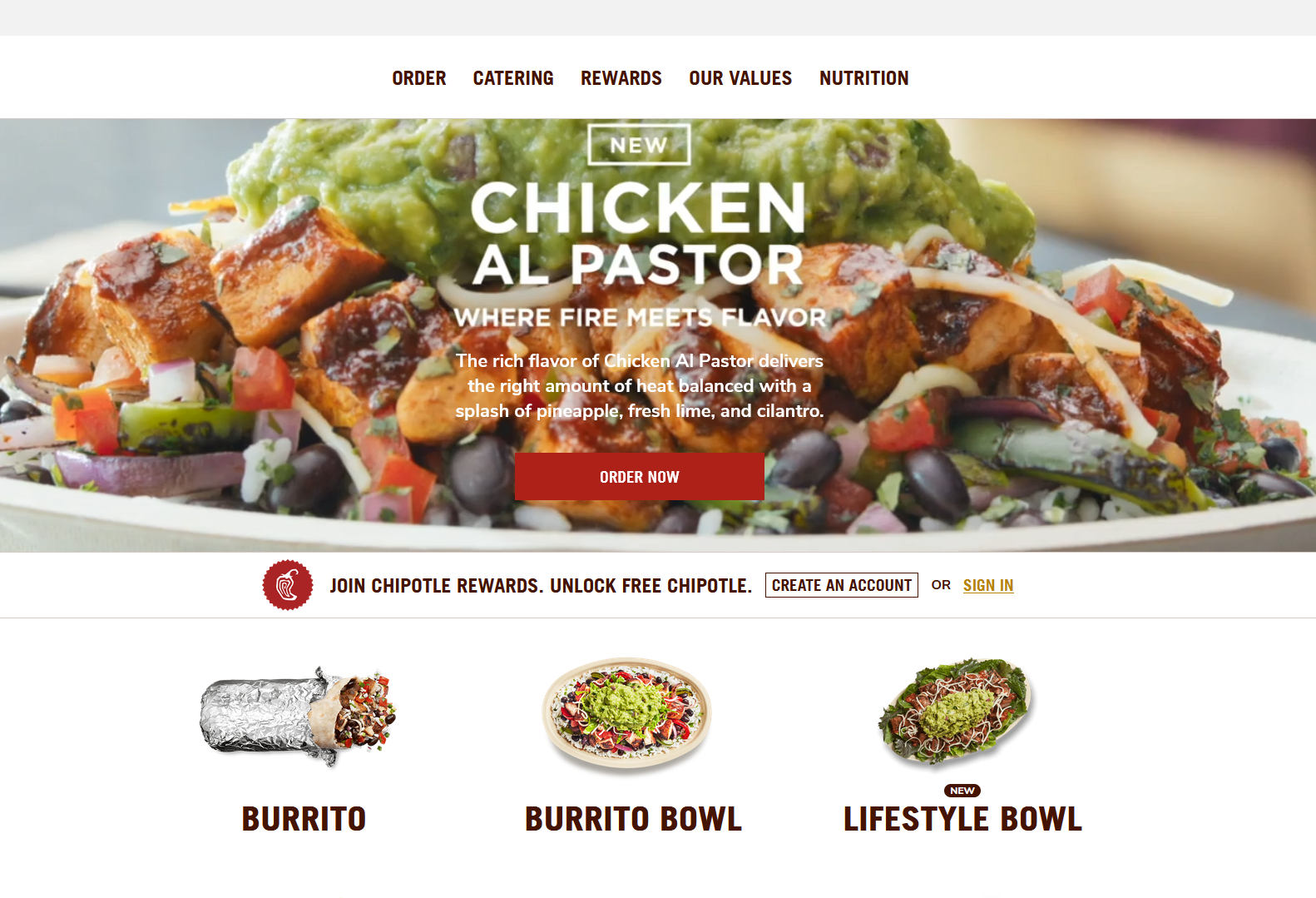This screenshot has height=898, width=1316.
Task: Click the Join Chipotle Rewards banner text
Action: [541, 586]
